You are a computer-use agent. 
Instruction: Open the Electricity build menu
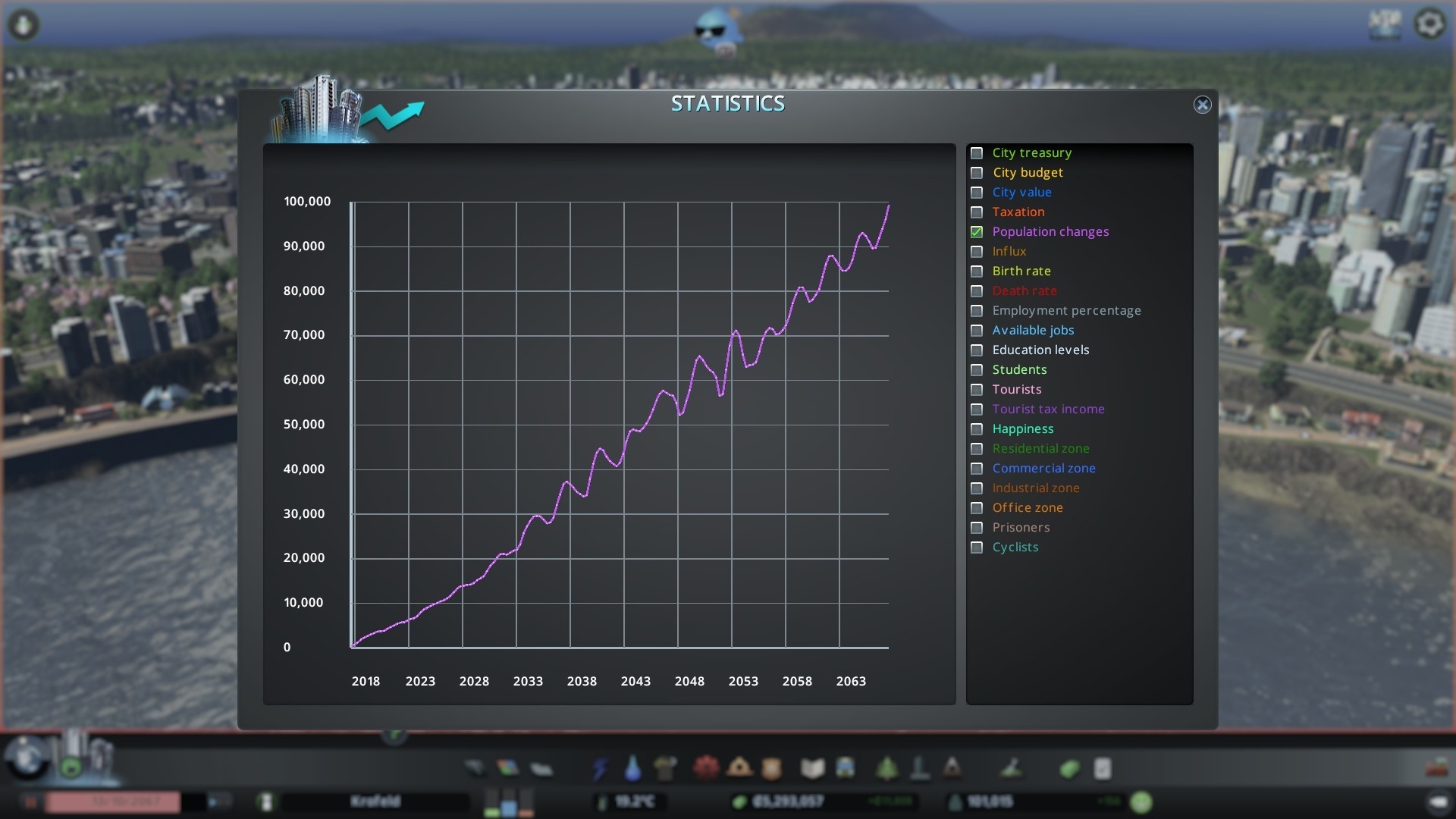coord(600,769)
